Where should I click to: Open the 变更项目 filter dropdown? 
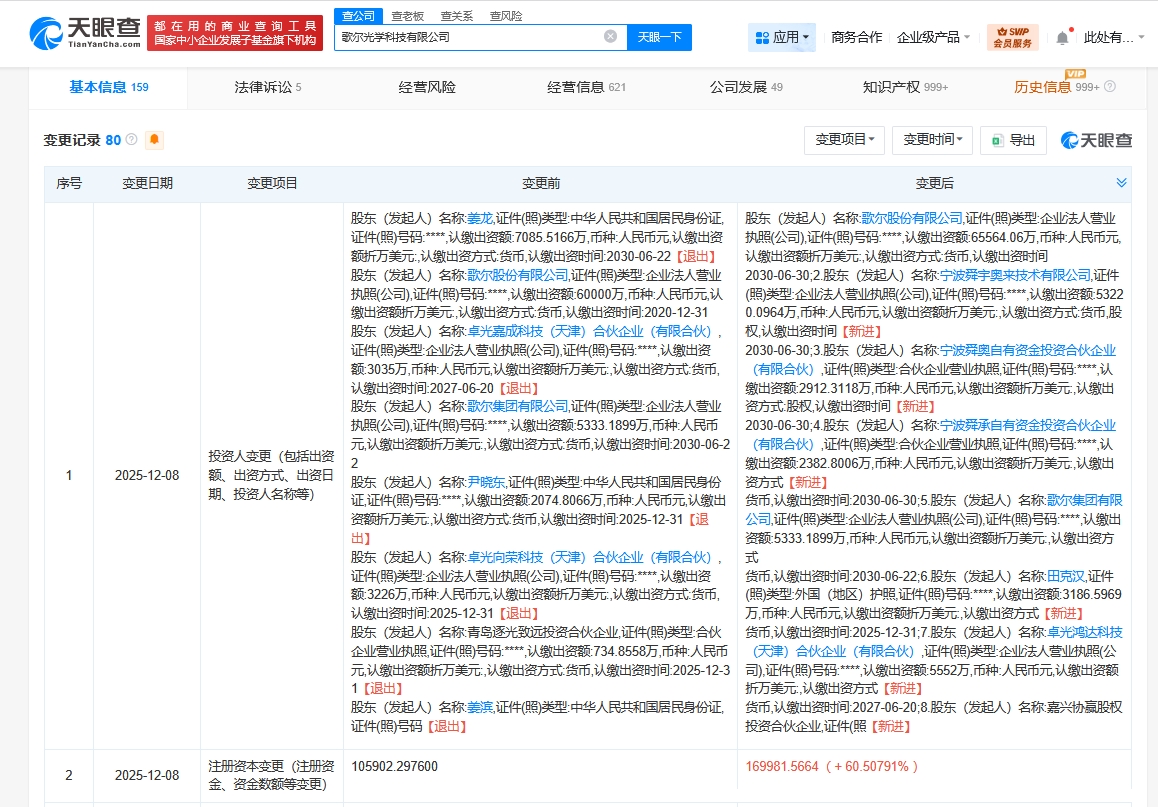845,140
